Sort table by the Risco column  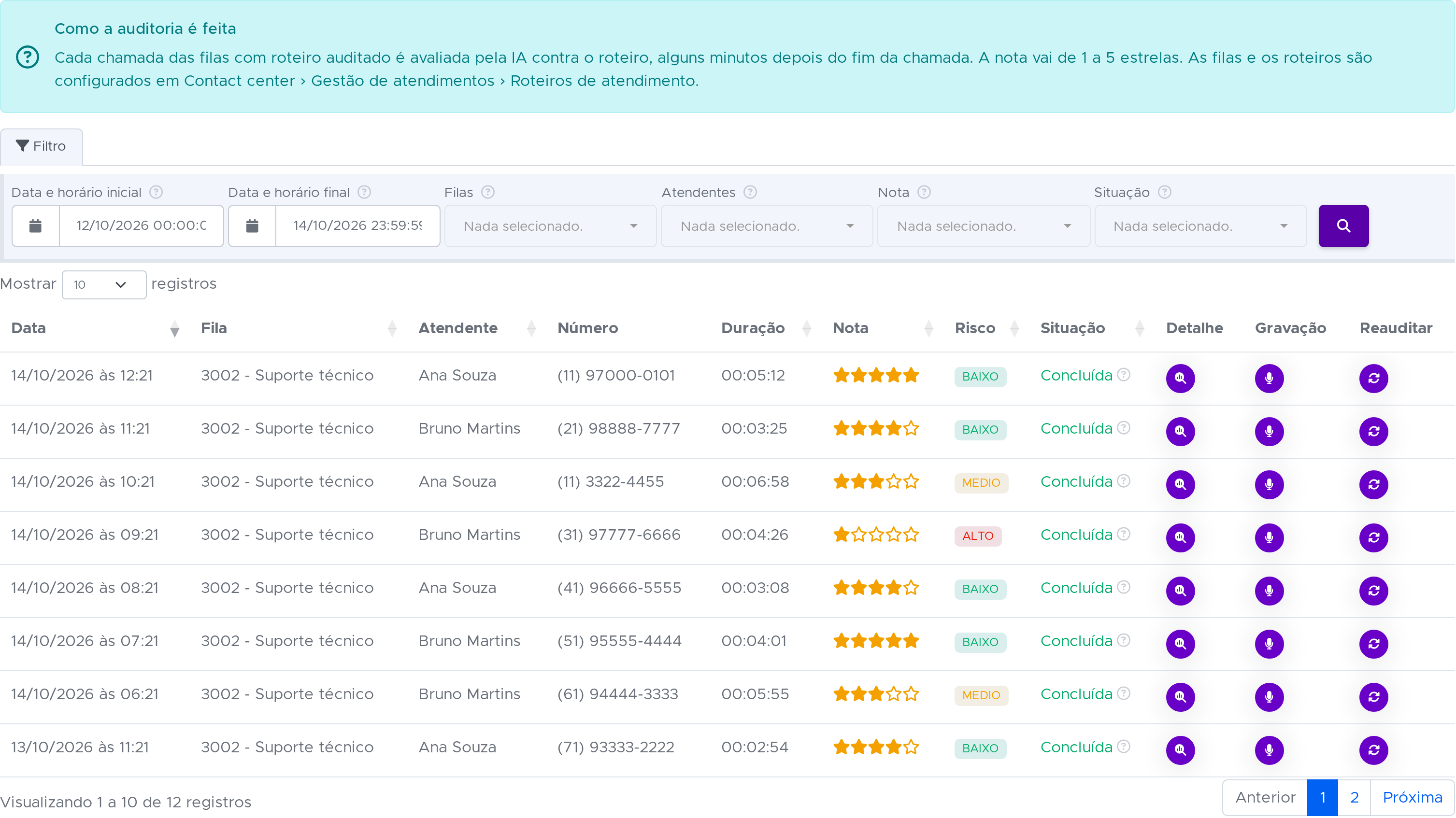[x=987, y=328]
